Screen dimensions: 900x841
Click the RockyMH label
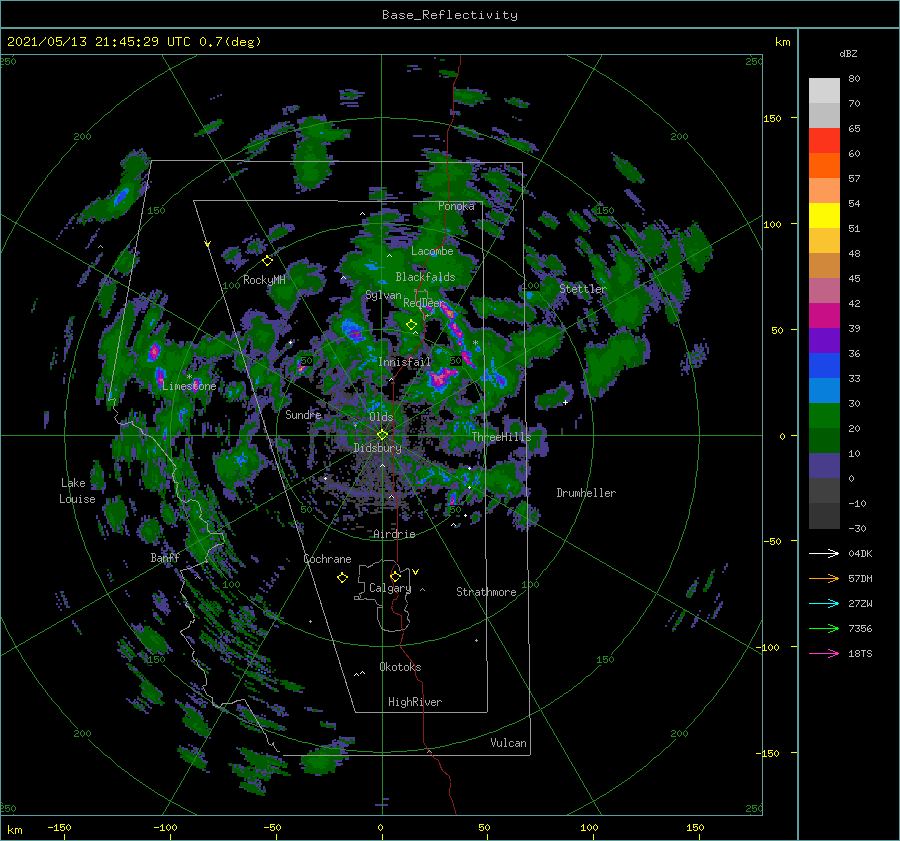coord(264,280)
